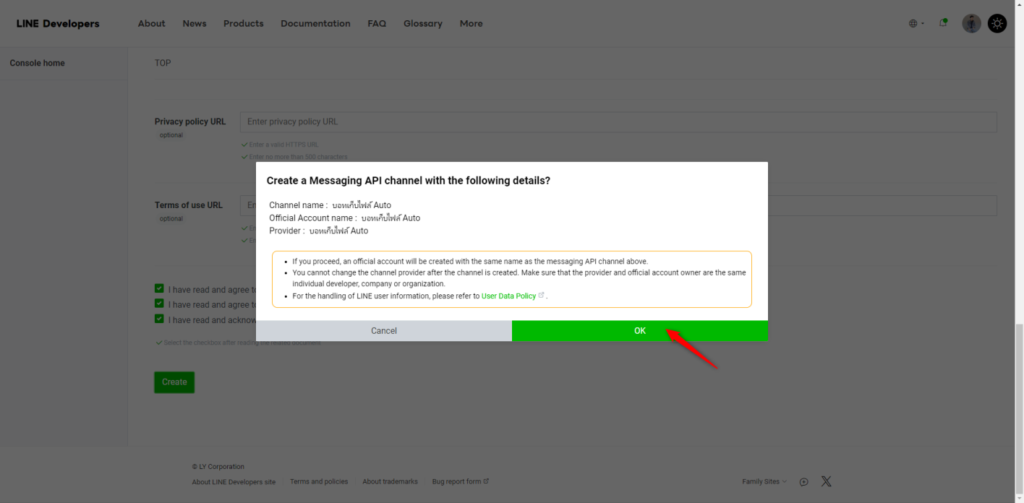Open the Bug report form link
This screenshot has width=1024, height=503.
pyautogui.click(x=460, y=481)
